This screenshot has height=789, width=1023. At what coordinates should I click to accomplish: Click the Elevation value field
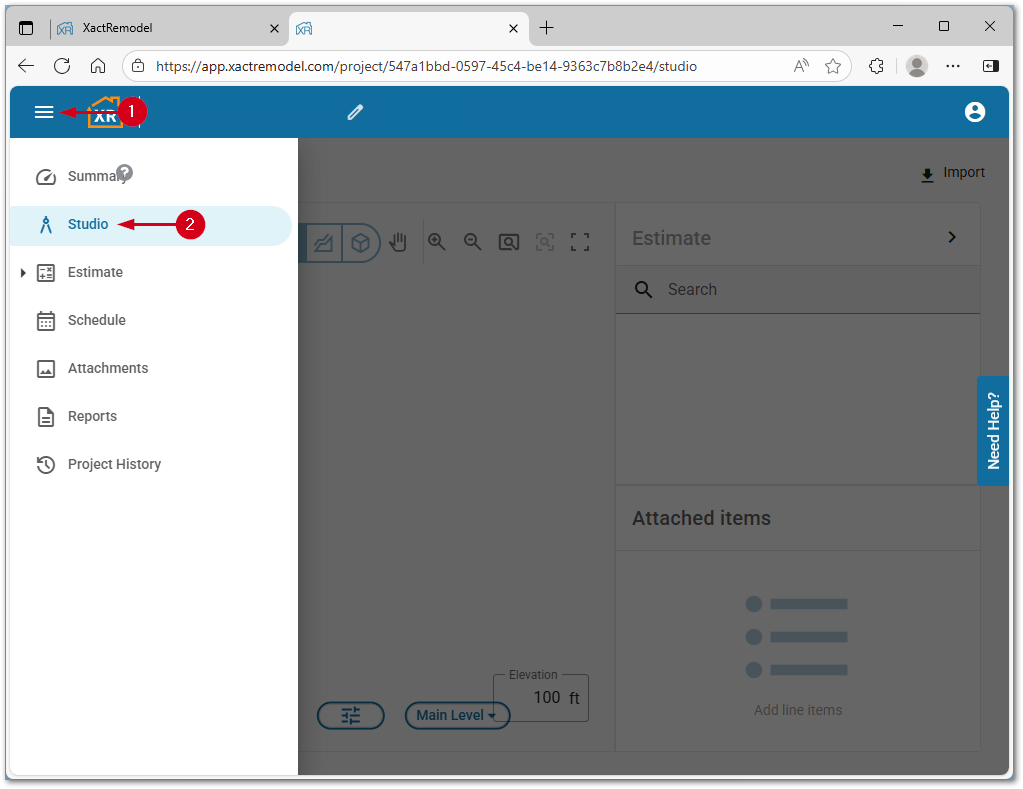(x=546, y=698)
